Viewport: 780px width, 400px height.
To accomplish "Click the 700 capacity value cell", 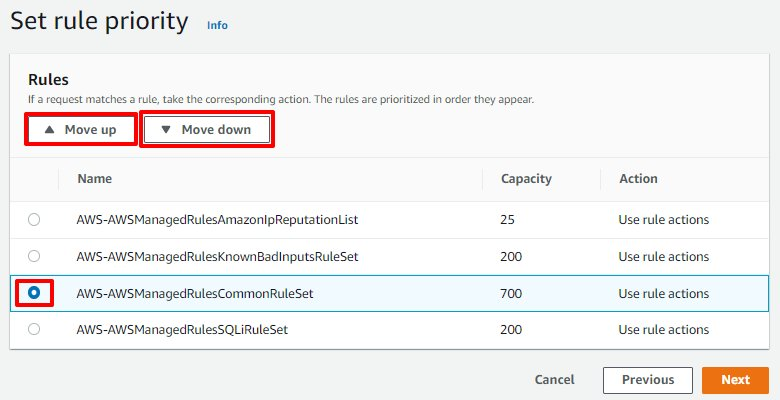I will 510,293.
